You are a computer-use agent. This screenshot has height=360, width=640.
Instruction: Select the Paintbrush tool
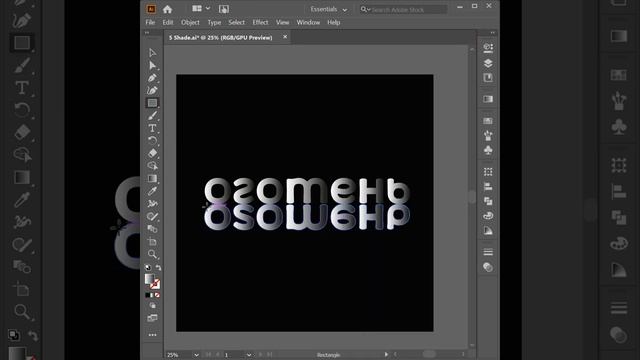tap(152, 116)
